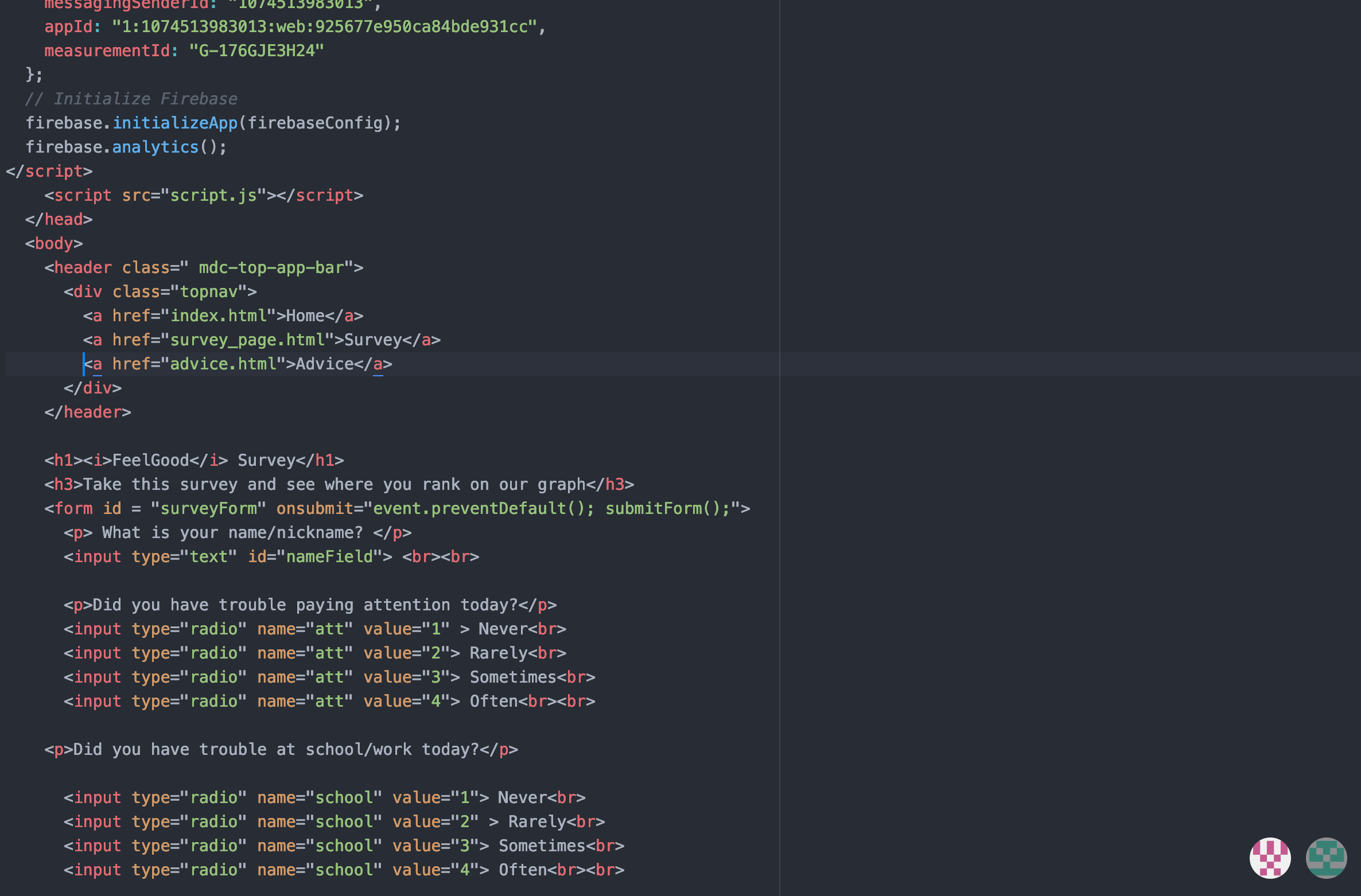Click the "advice.html" href value

pyautogui.click(x=223, y=364)
